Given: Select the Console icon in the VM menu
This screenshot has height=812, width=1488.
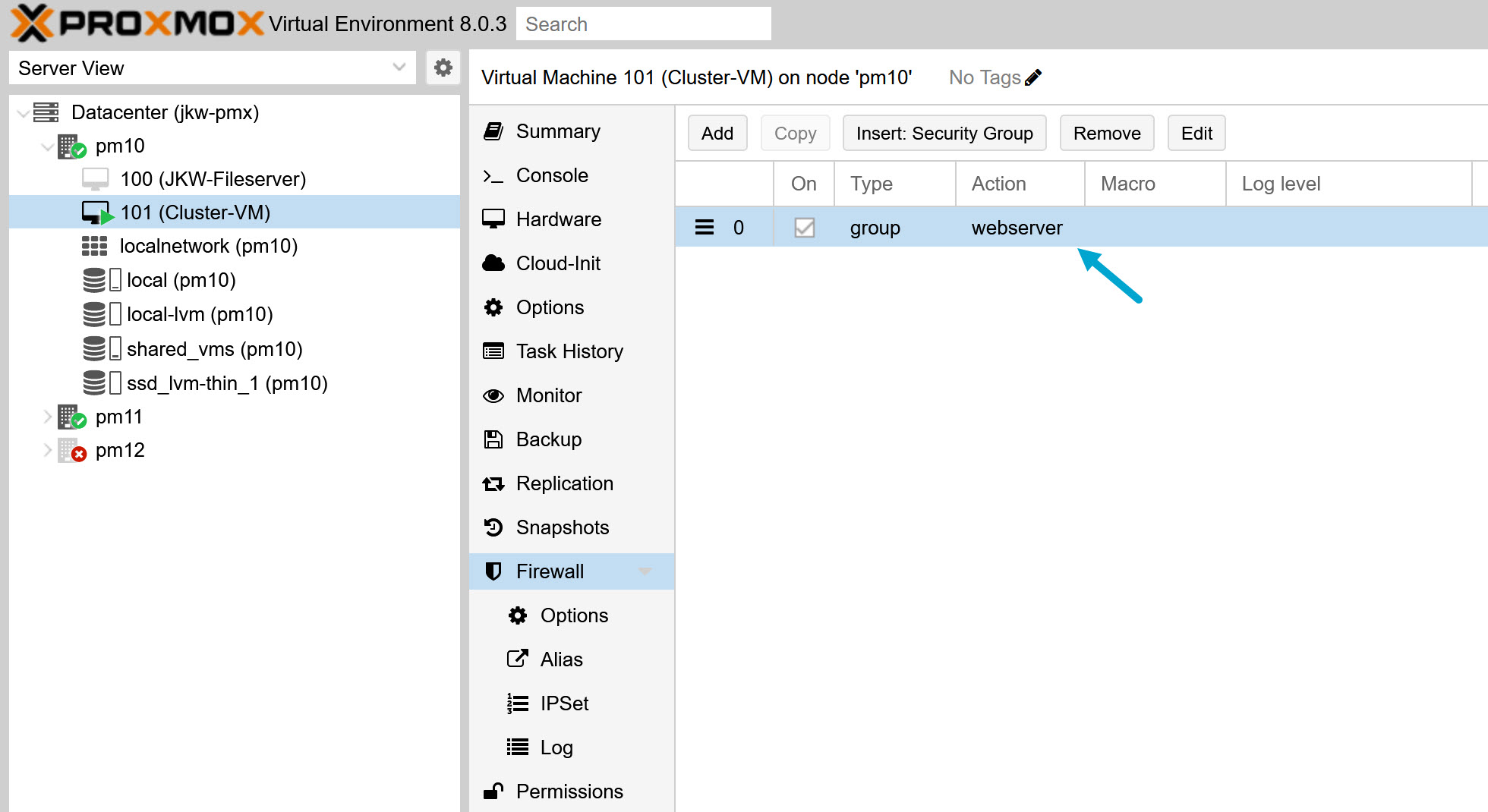Looking at the screenshot, I should coord(493,175).
